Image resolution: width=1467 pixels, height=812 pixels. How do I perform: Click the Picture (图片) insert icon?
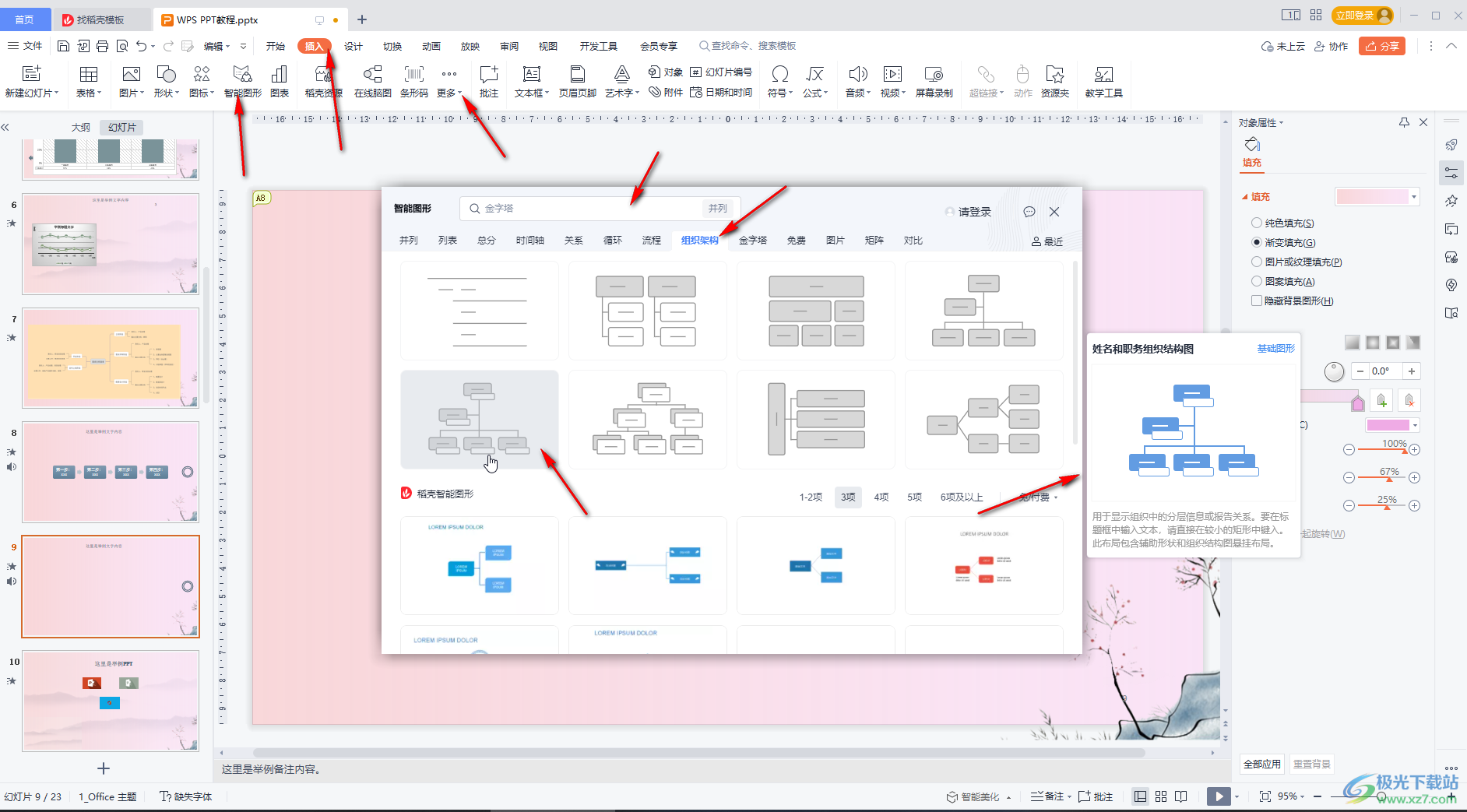click(x=131, y=82)
